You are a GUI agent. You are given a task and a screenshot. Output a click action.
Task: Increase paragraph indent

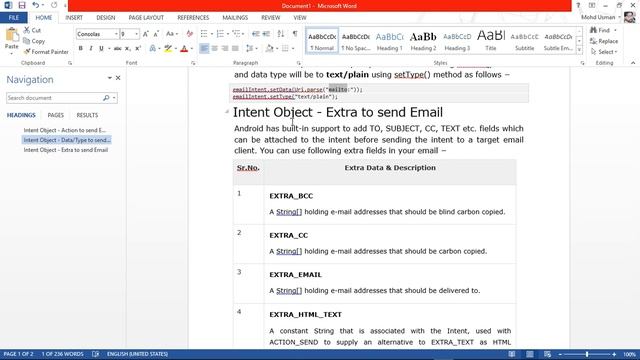coord(266,34)
